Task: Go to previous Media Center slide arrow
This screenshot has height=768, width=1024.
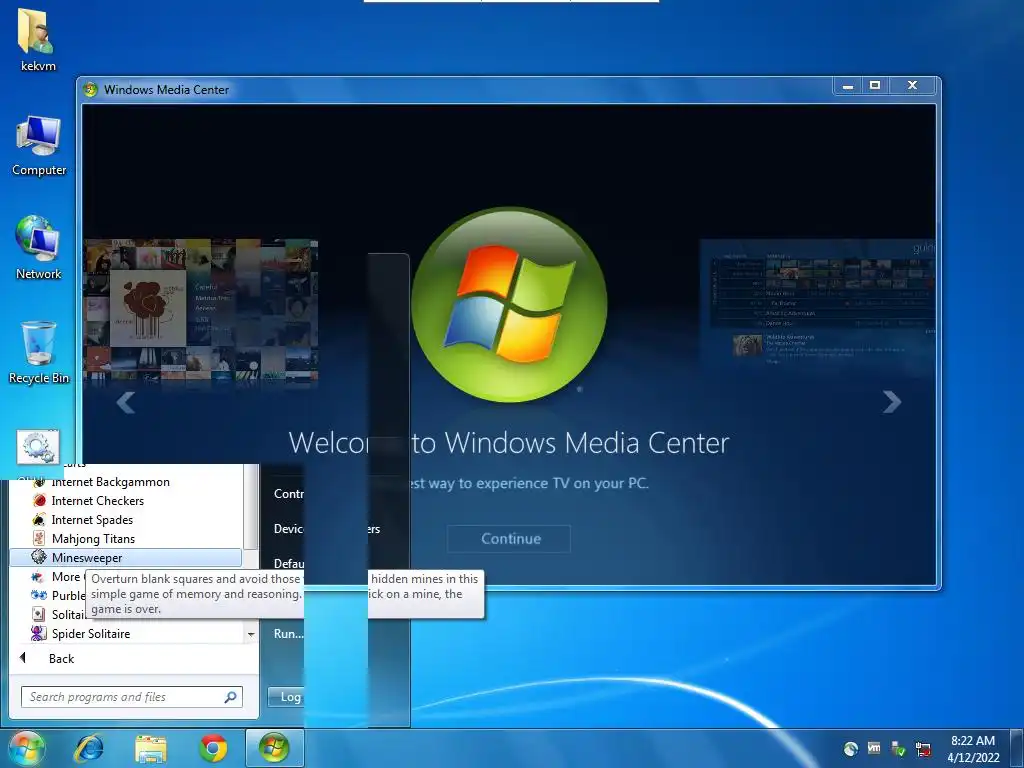Action: point(125,402)
